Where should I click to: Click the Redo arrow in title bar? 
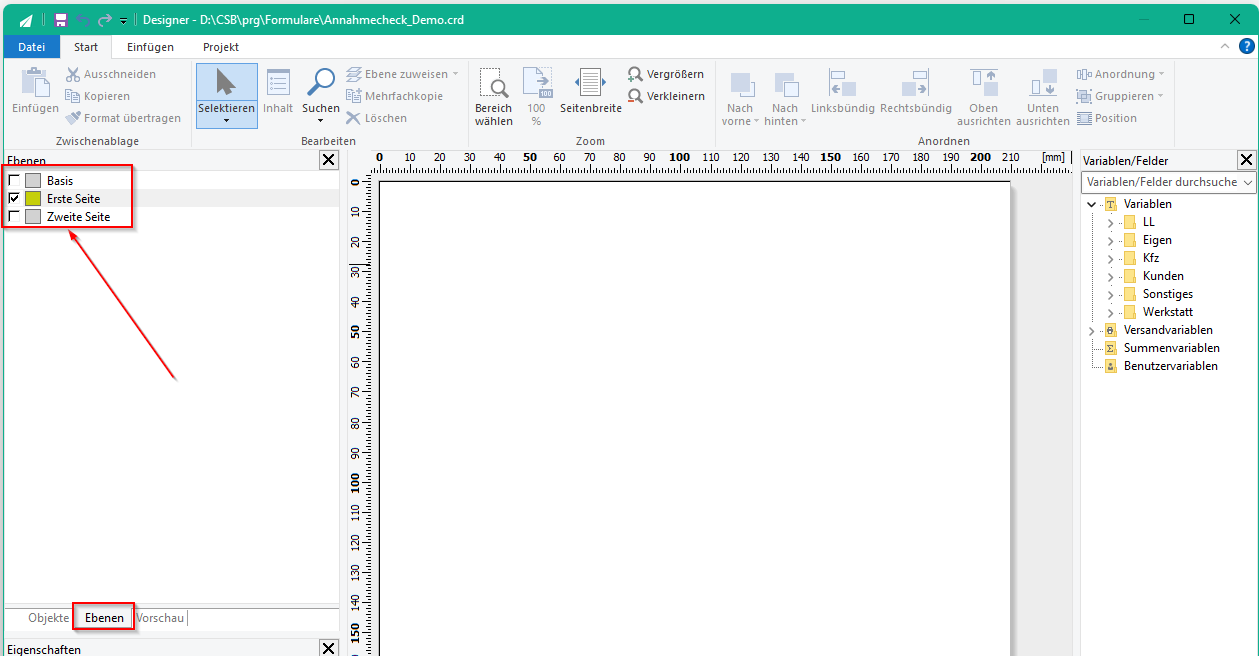click(104, 20)
